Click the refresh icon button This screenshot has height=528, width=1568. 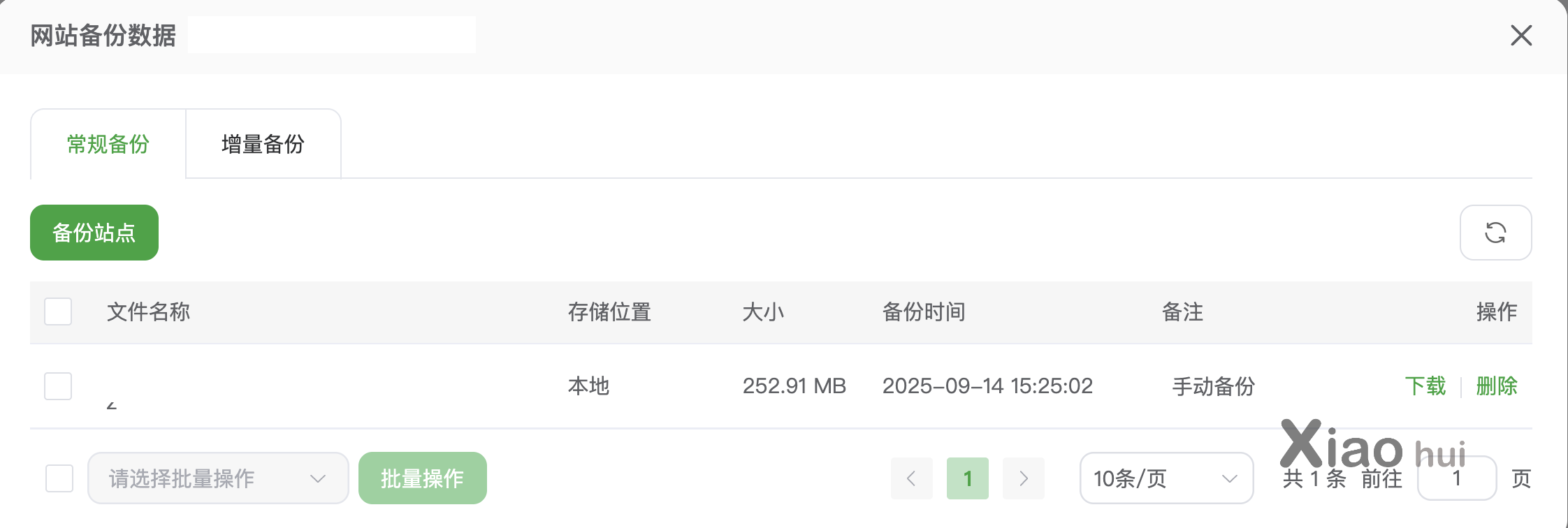1495,233
